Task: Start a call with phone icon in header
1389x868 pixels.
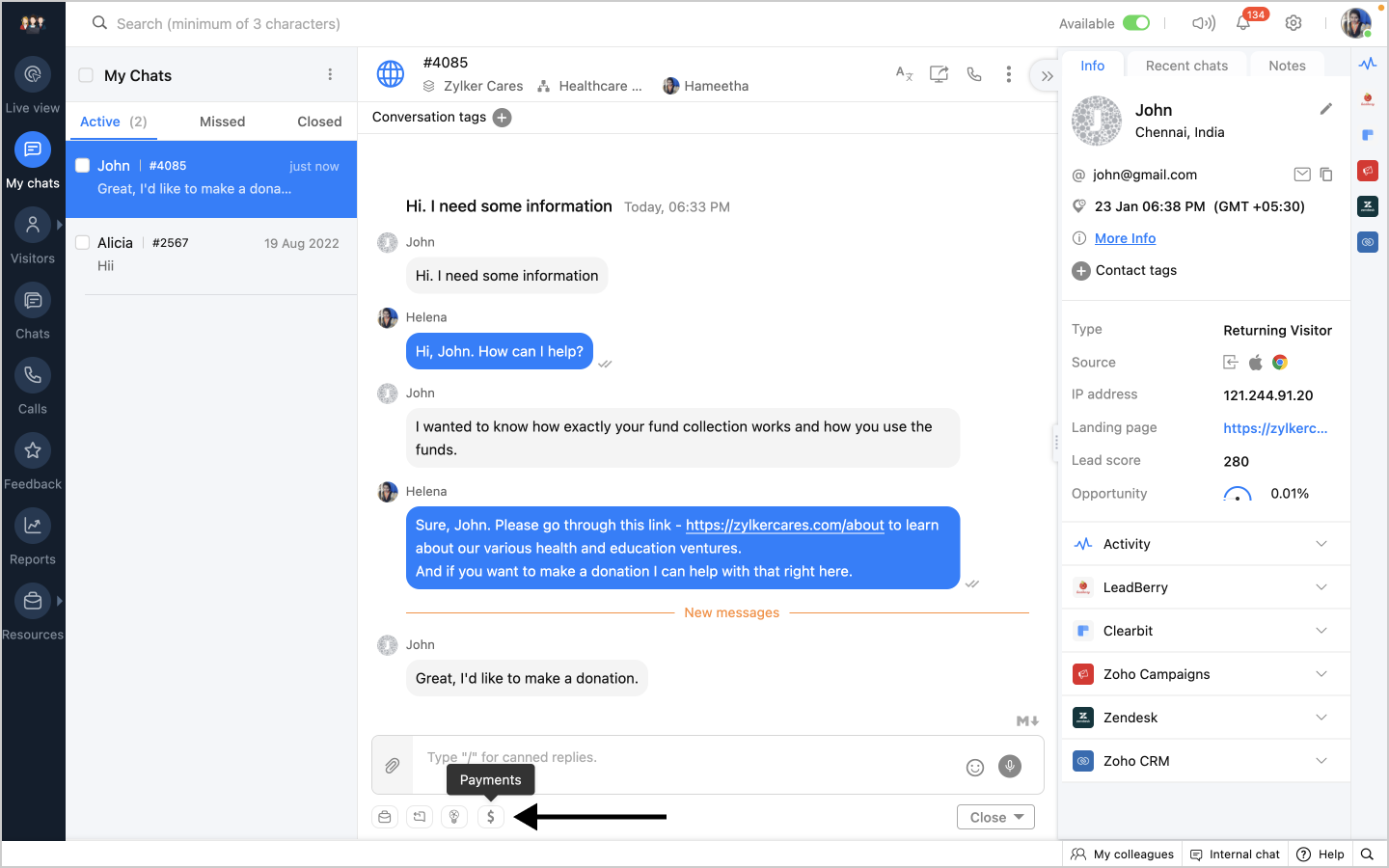Action: (x=974, y=74)
